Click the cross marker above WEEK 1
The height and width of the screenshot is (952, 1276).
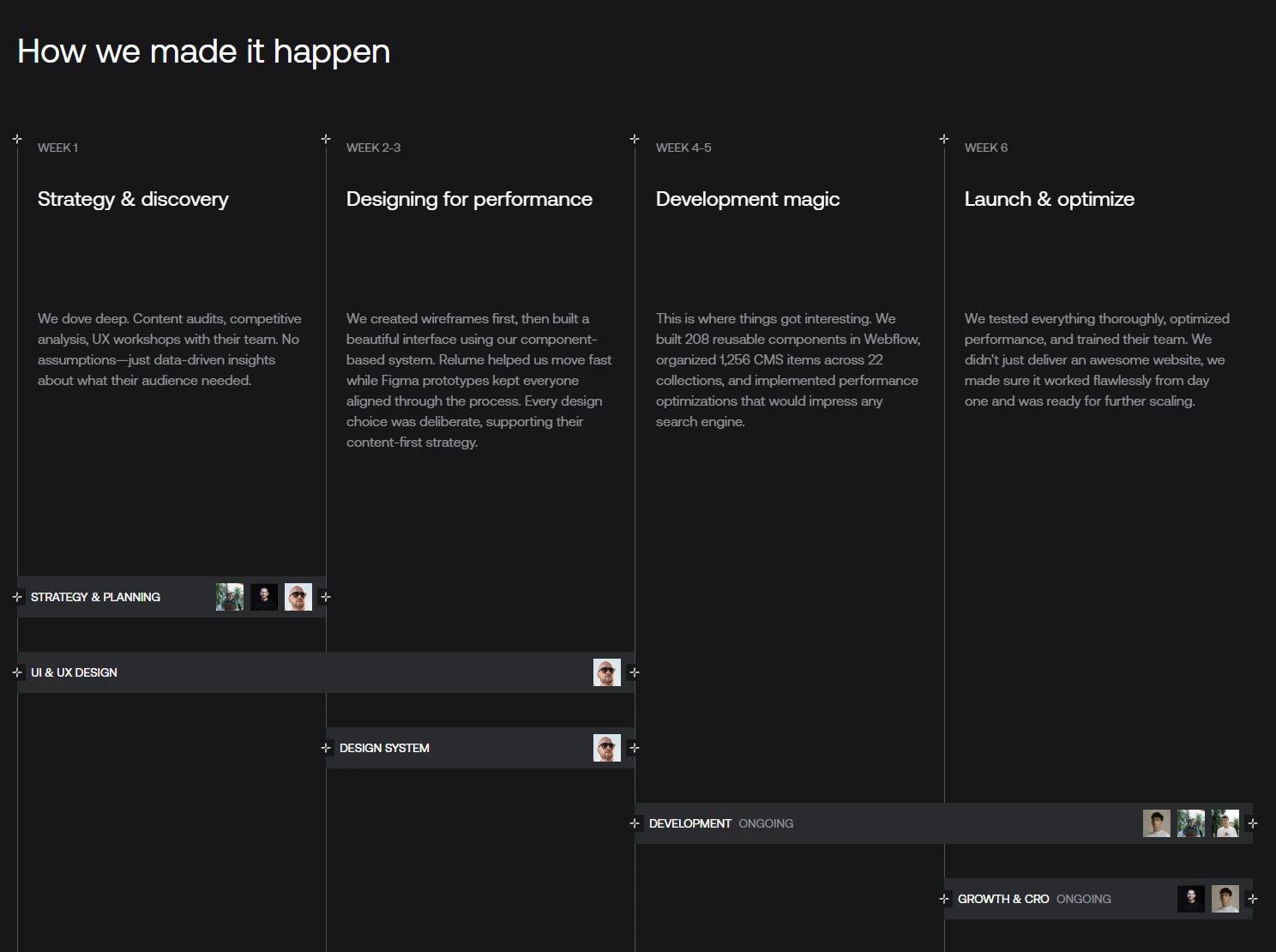[x=17, y=139]
